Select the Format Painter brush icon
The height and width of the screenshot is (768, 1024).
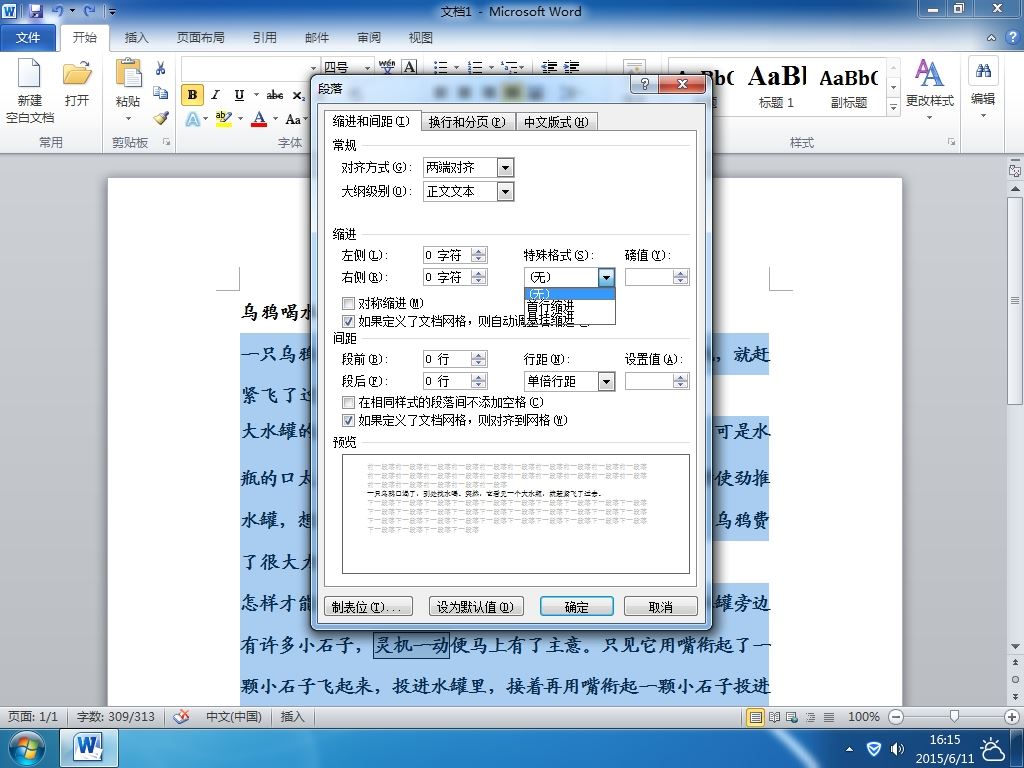[x=161, y=118]
